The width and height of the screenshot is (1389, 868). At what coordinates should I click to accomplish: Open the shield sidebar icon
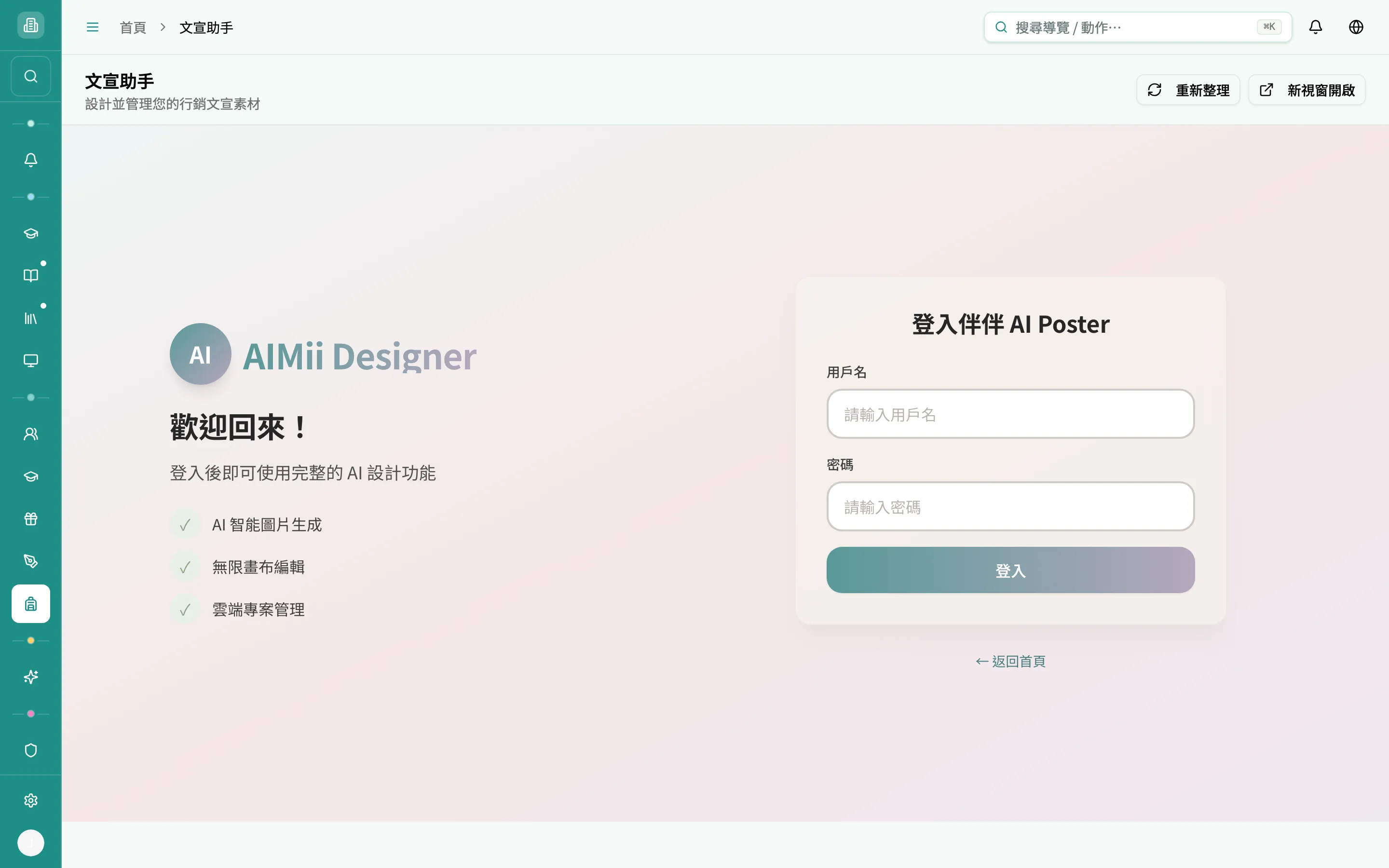[30, 750]
